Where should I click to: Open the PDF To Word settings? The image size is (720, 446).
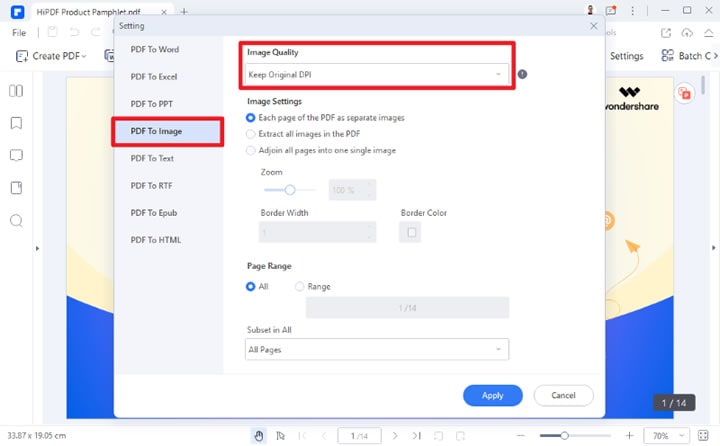(155, 49)
